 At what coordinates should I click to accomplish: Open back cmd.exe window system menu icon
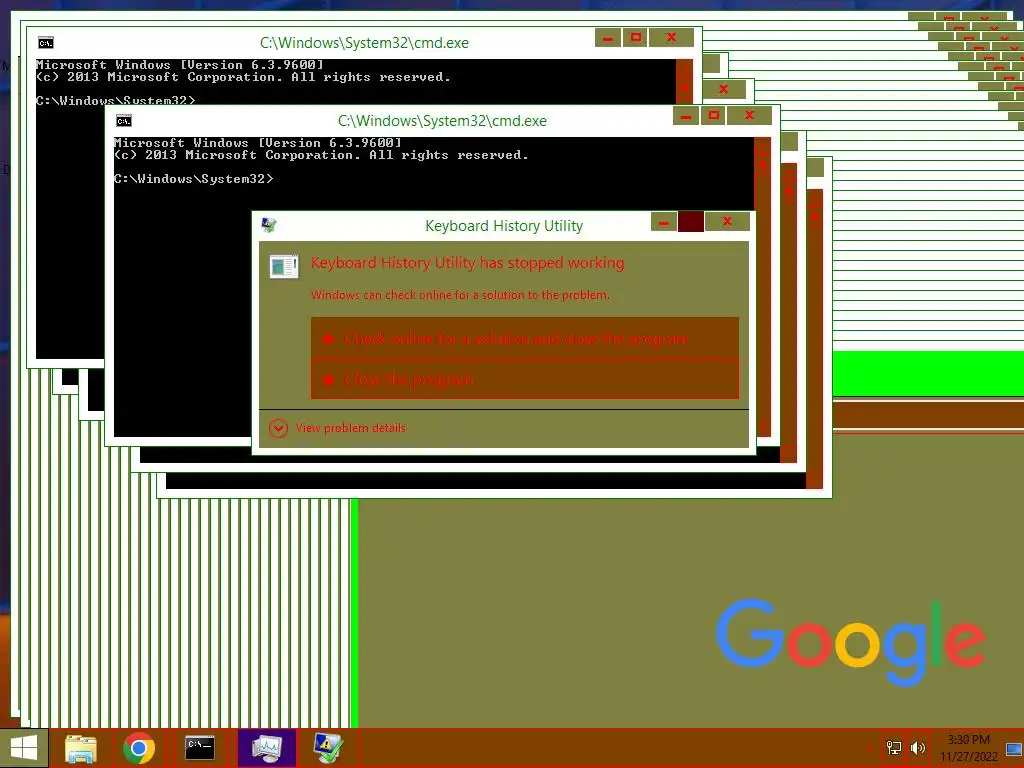[x=46, y=43]
